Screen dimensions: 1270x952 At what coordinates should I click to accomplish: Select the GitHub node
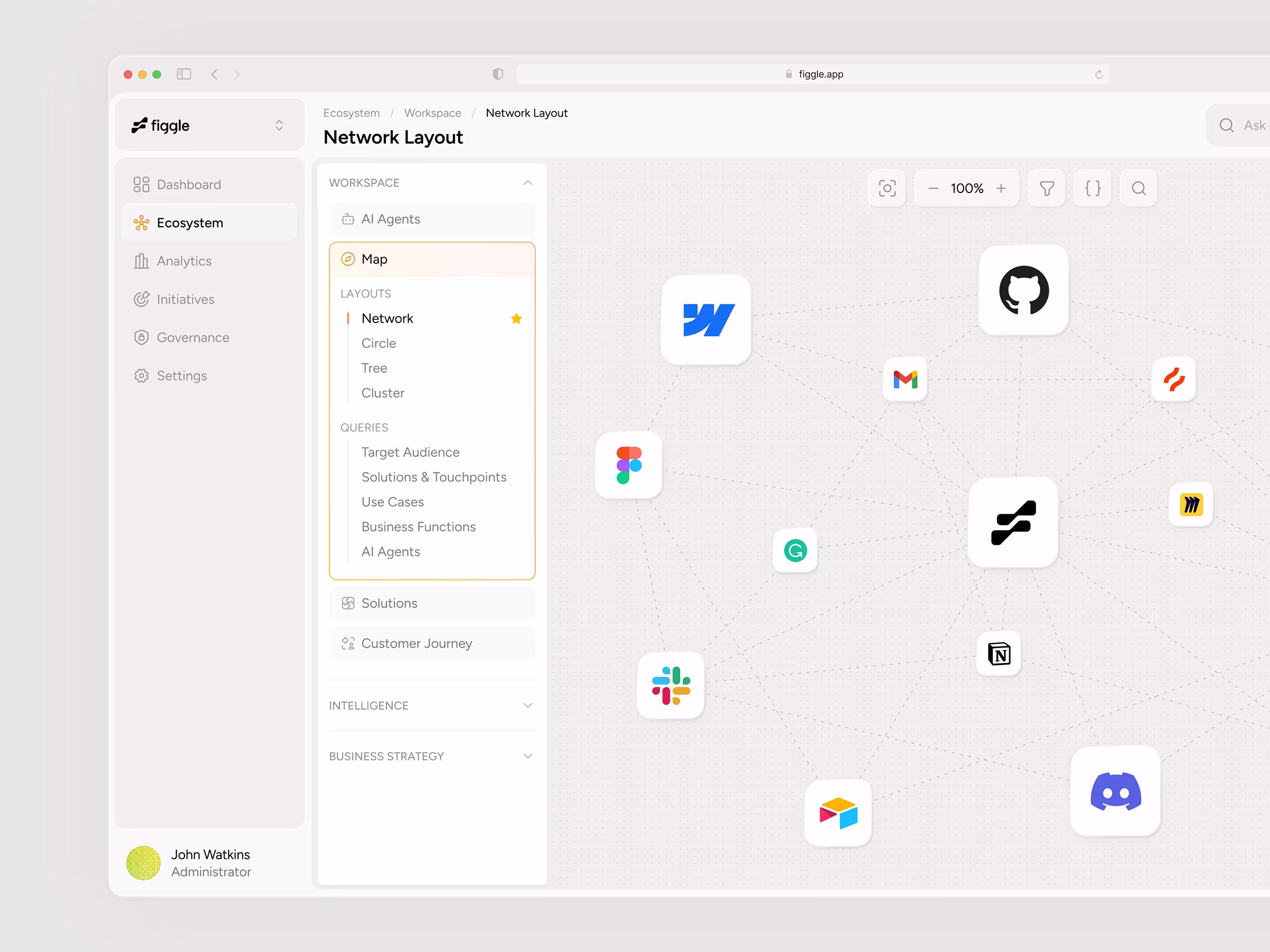coord(1024,290)
